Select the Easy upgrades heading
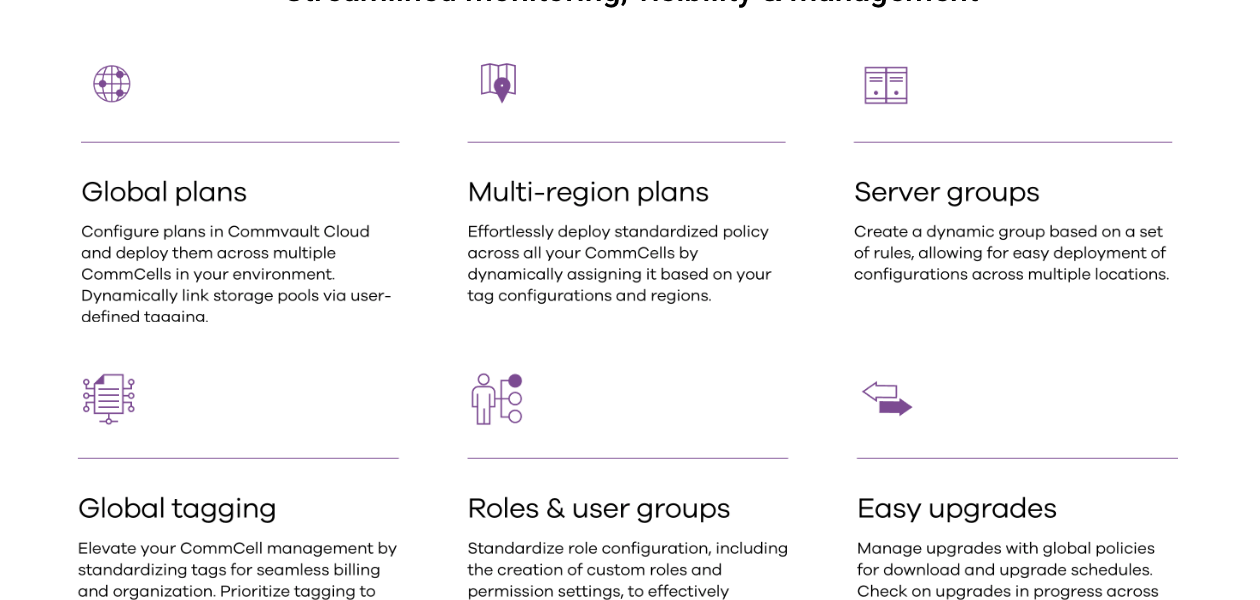This screenshot has height=600, width=1260. pyautogui.click(x=956, y=508)
